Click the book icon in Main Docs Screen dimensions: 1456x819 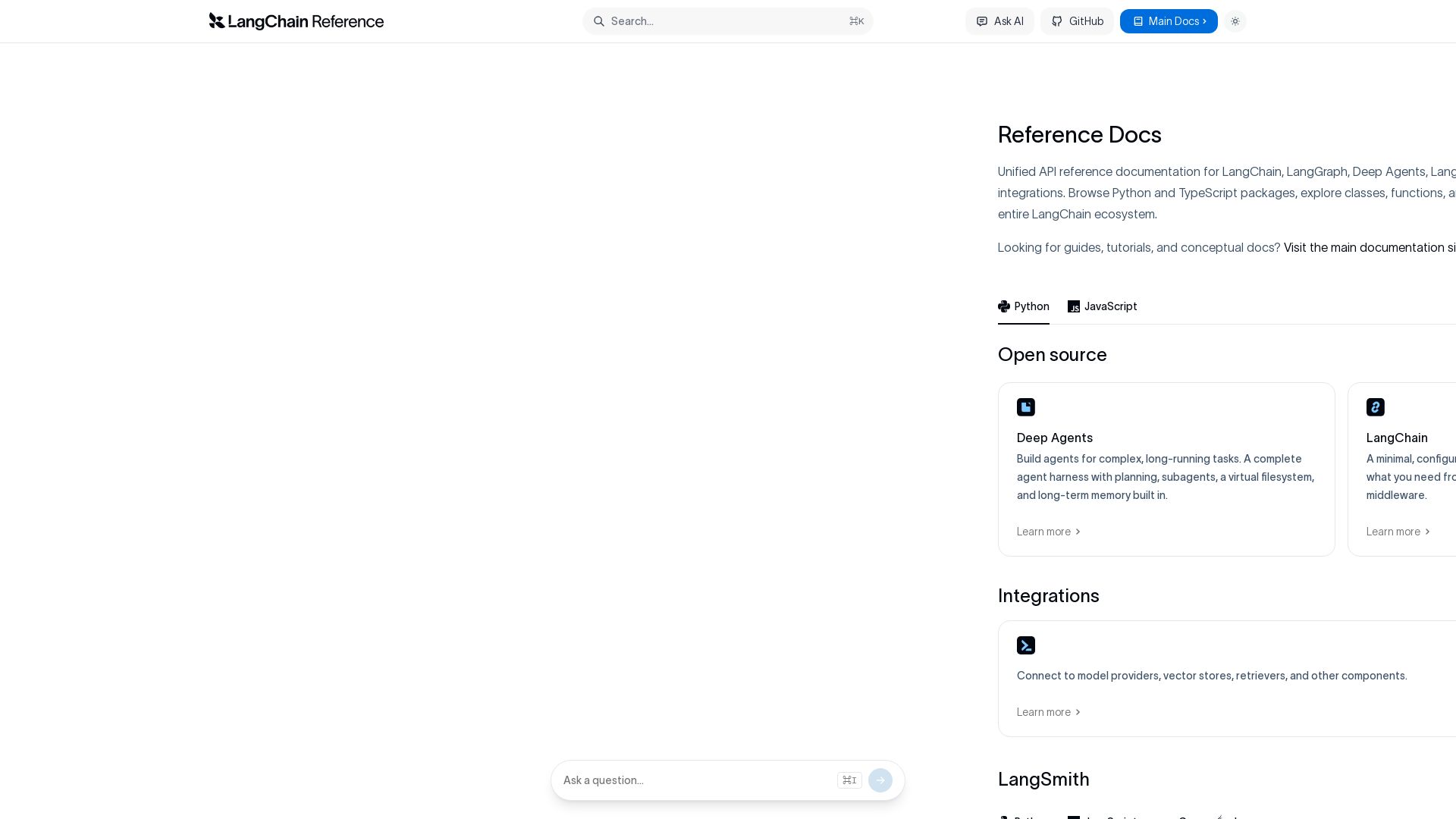point(1138,21)
